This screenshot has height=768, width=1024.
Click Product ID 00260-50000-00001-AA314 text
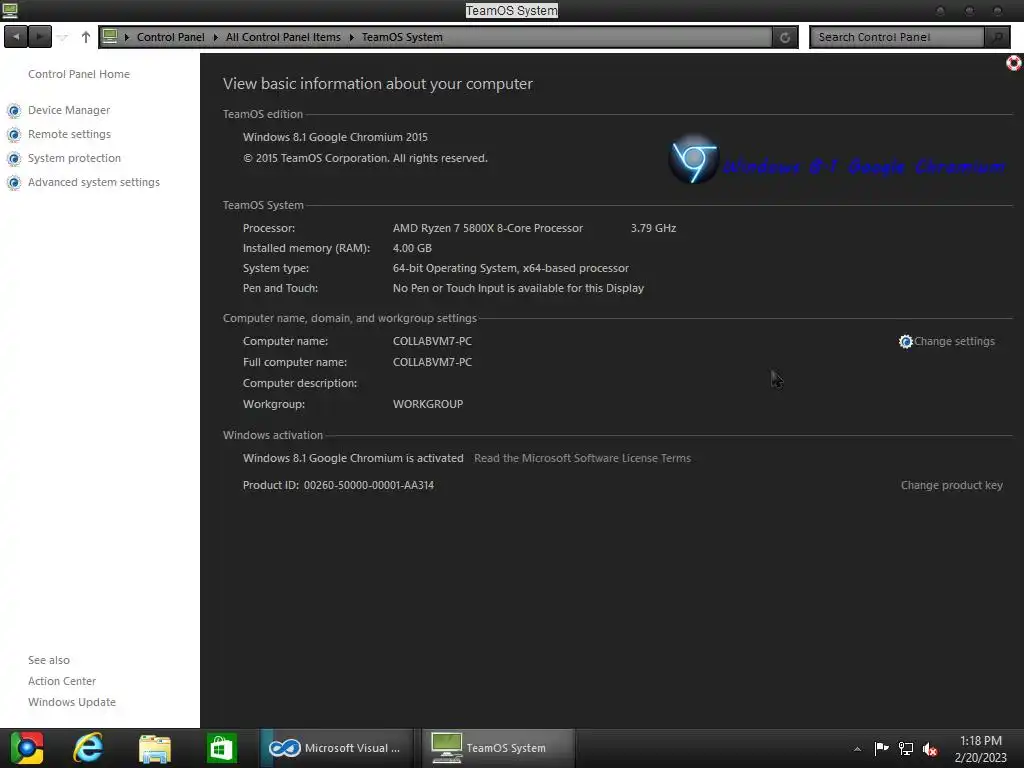tap(338, 485)
